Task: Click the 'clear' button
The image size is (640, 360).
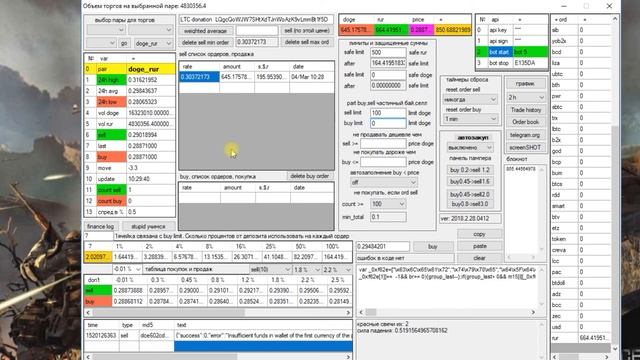Action: pyautogui.click(x=479, y=258)
